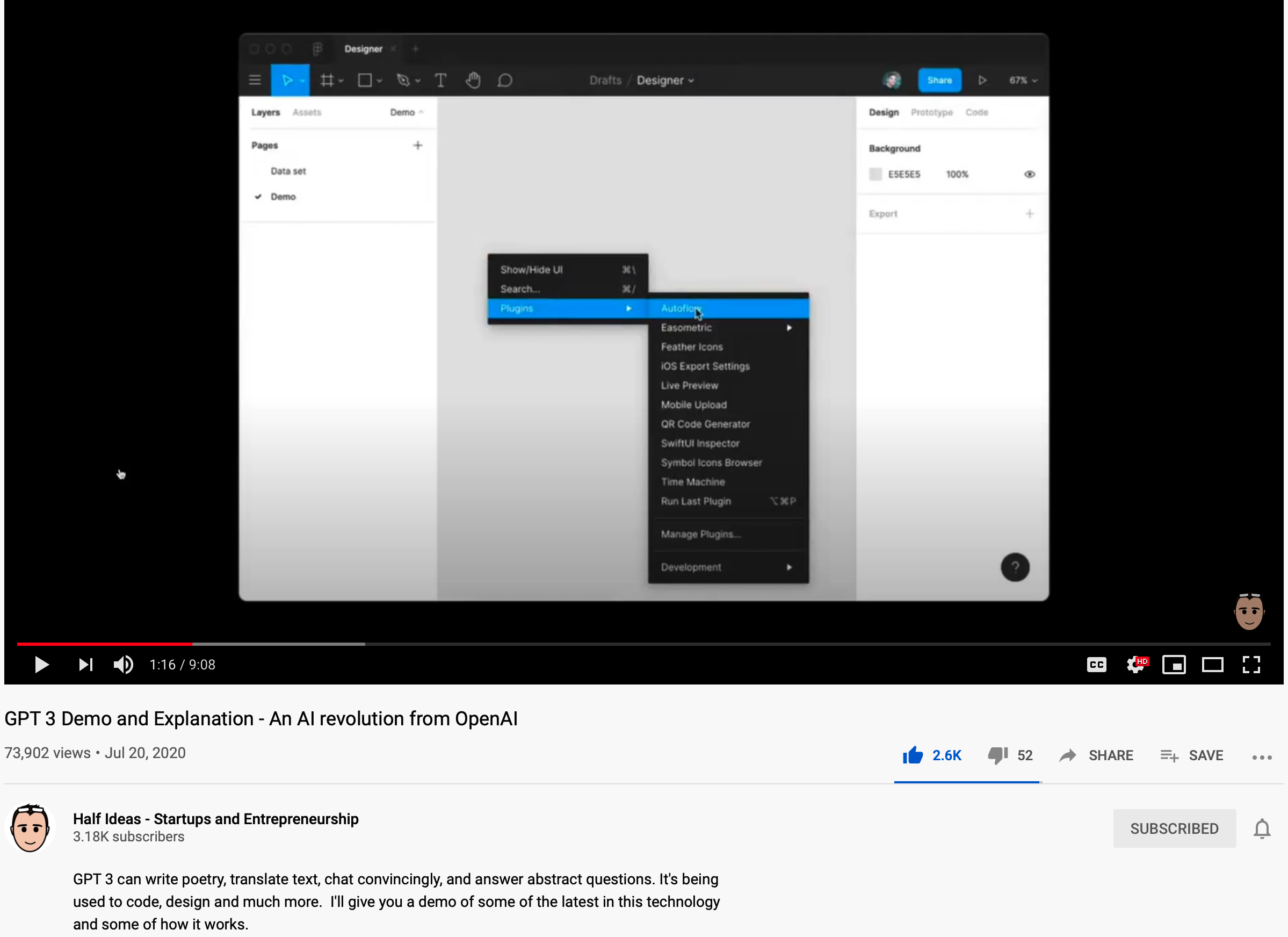
Task: Play the YouTube video
Action: click(x=41, y=664)
